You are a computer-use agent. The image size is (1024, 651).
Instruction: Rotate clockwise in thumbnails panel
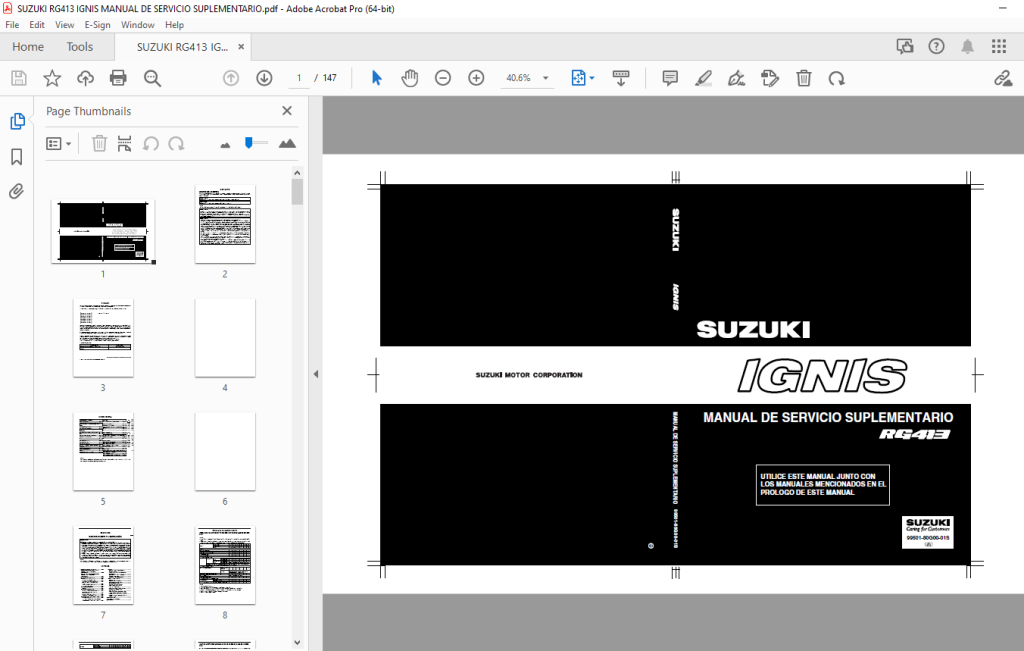176,144
